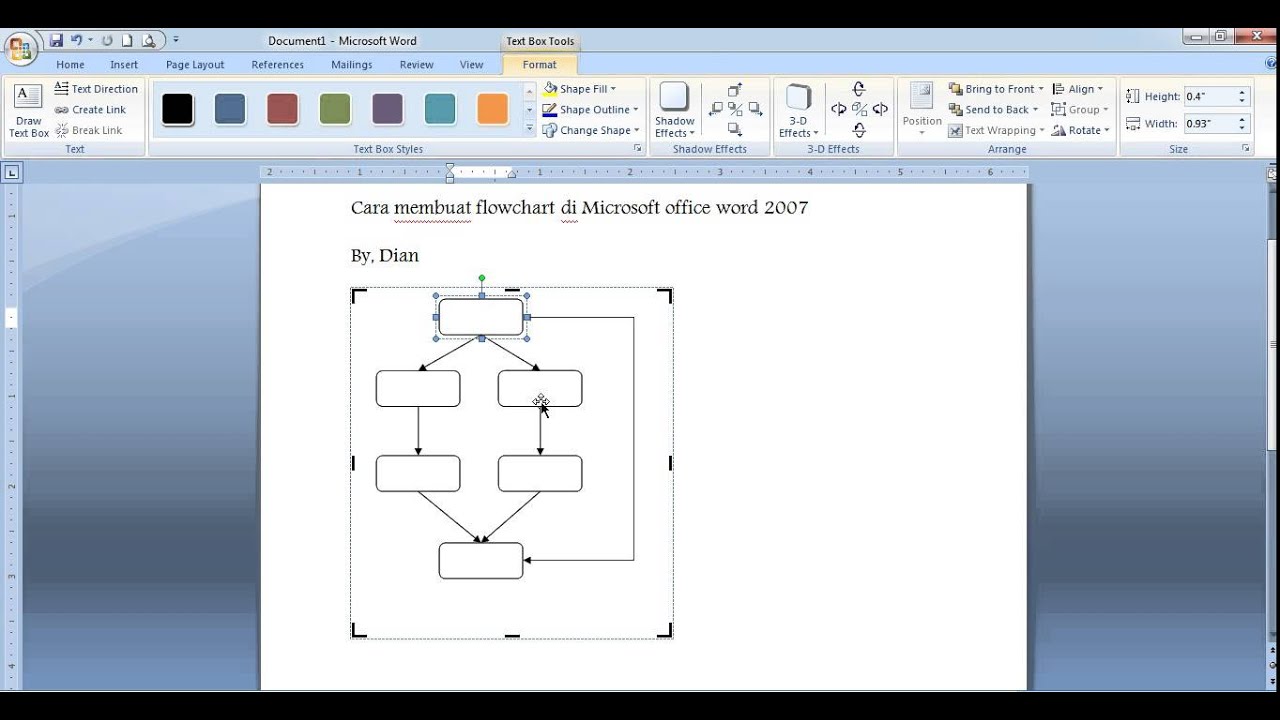Expand the Text Box Styles gallery (More)
Screen dimensions: 1280x720
[x=529, y=129]
